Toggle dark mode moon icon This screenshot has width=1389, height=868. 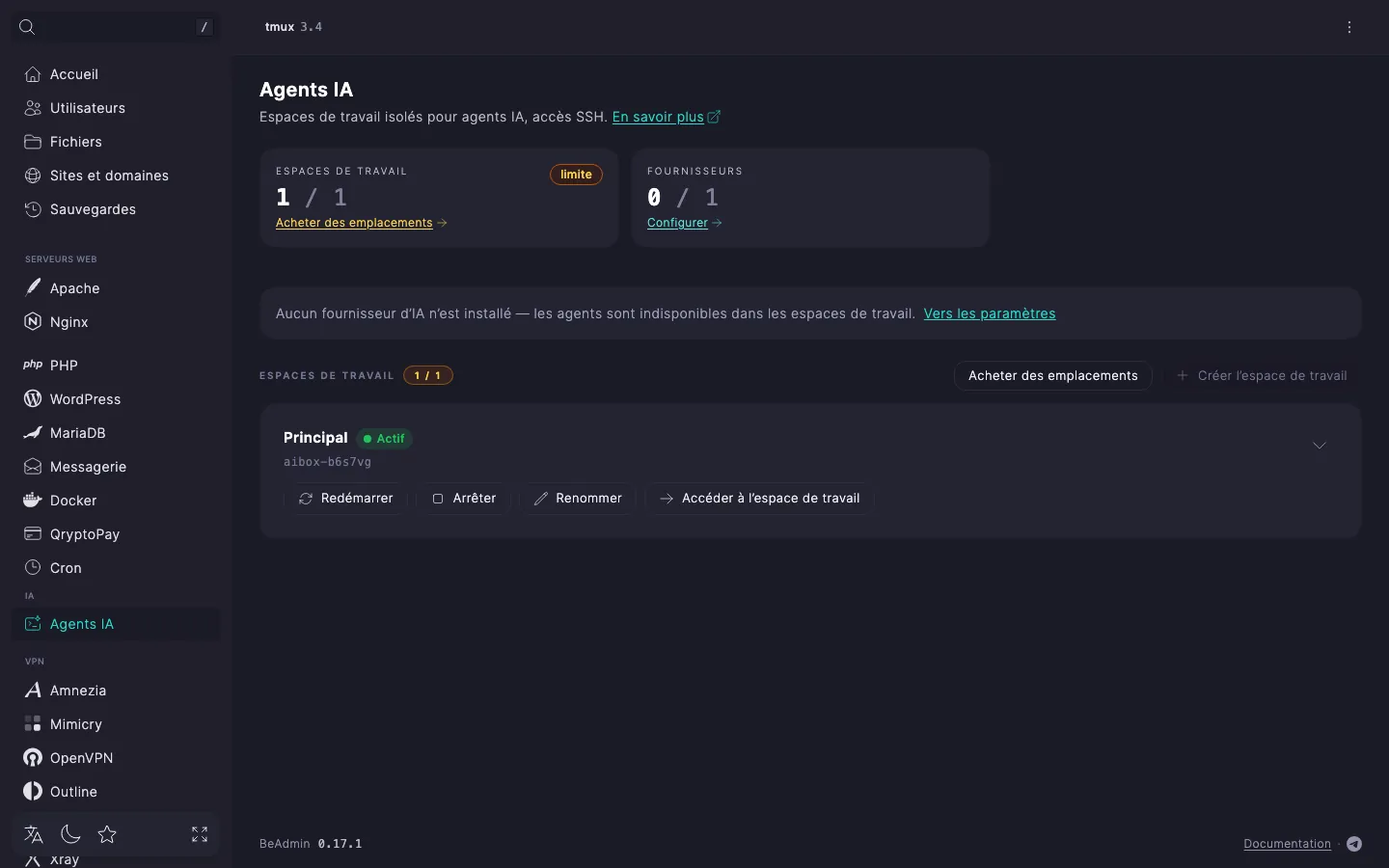[x=70, y=834]
